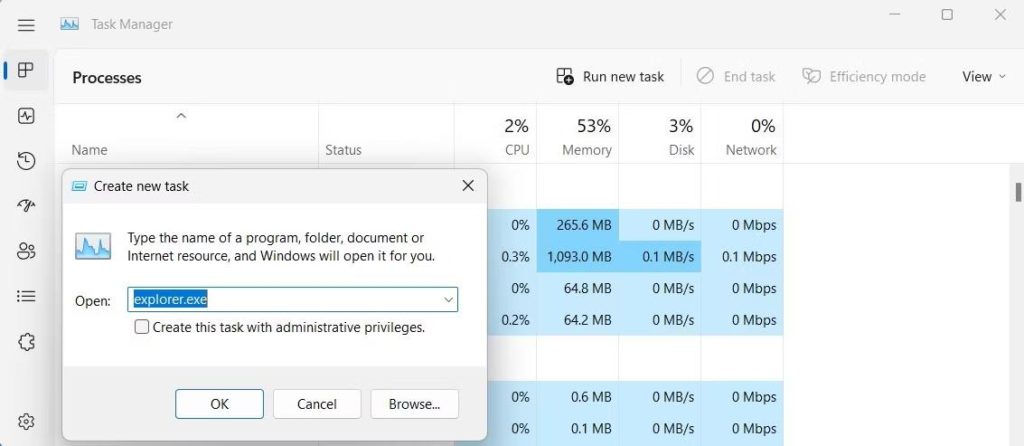
Task: Collapse the sort chevron above Name
Action: (181, 116)
